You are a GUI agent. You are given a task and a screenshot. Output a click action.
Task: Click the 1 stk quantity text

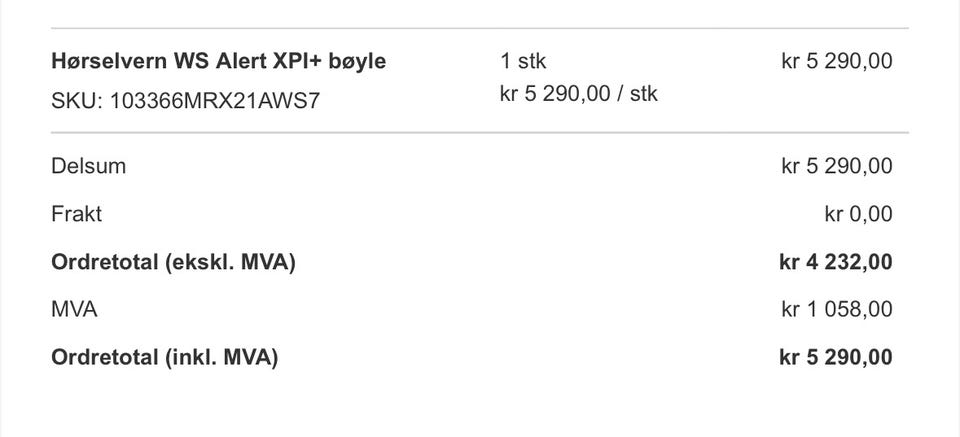(523, 61)
